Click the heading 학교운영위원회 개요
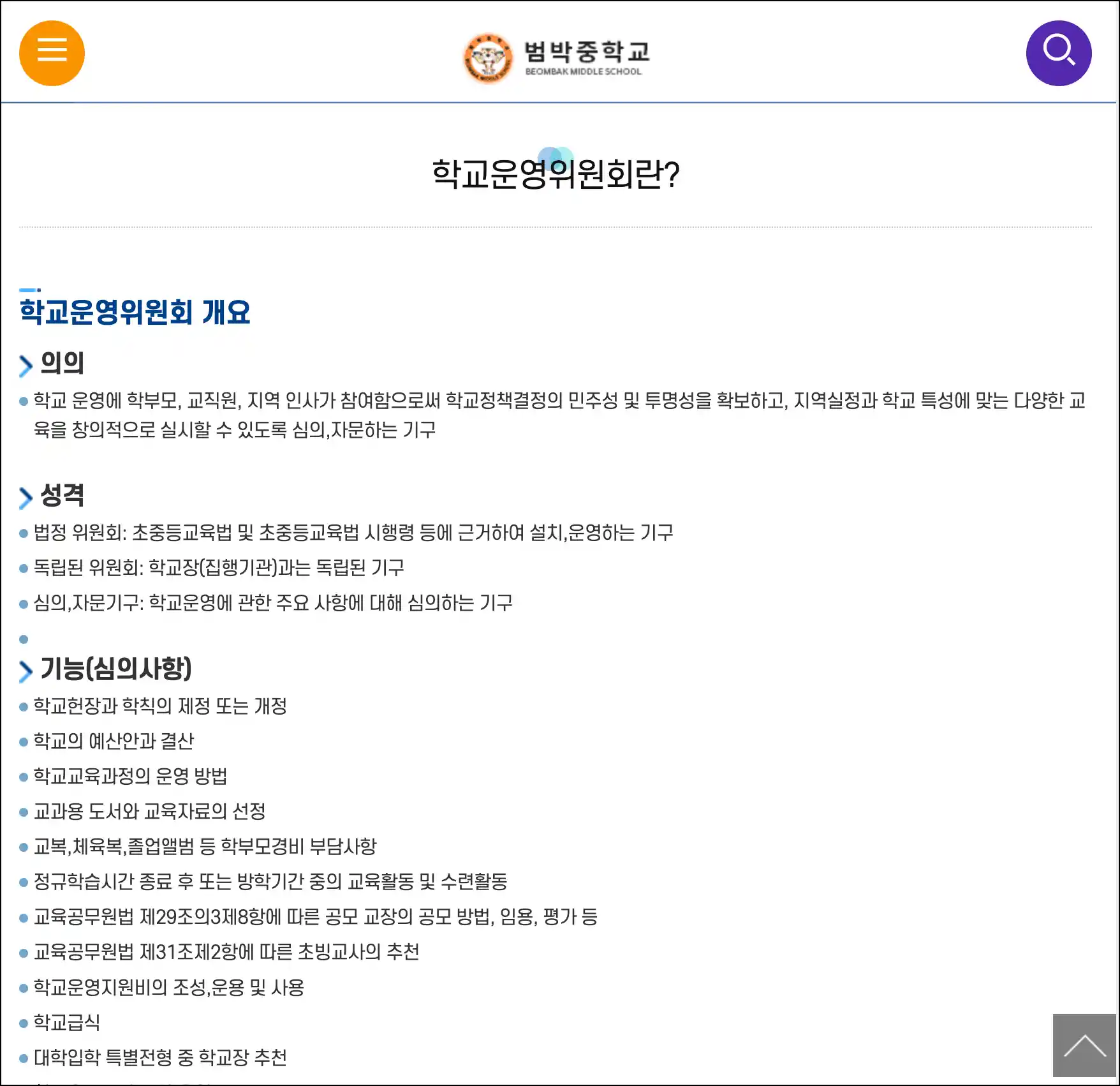 click(135, 312)
